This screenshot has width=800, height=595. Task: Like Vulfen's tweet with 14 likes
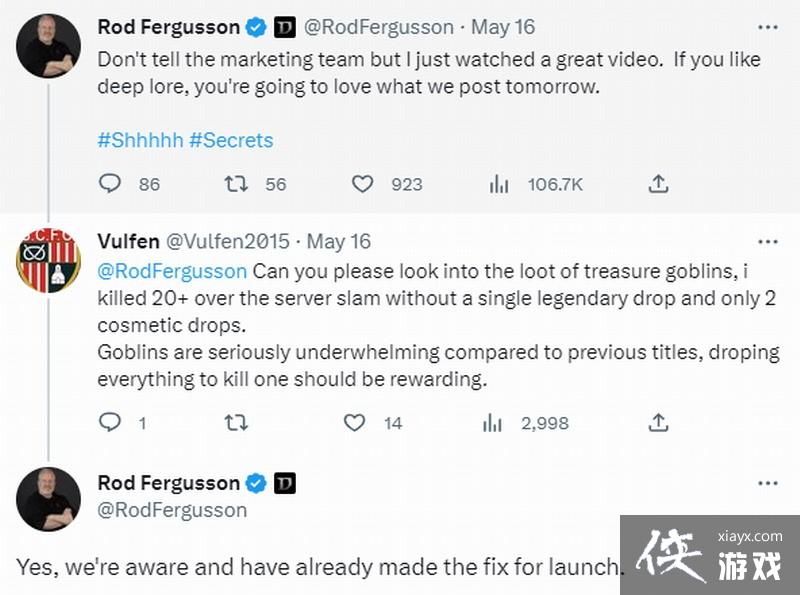(x=355, y=423)
